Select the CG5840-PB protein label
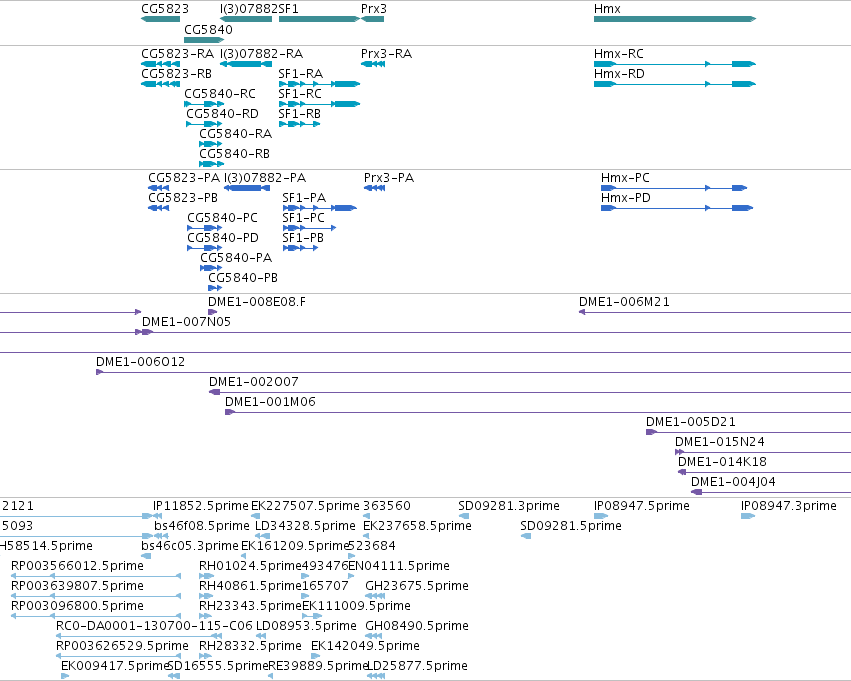This screenshot has height=681, width=851. pyautogui.click(x=243, y=278)
